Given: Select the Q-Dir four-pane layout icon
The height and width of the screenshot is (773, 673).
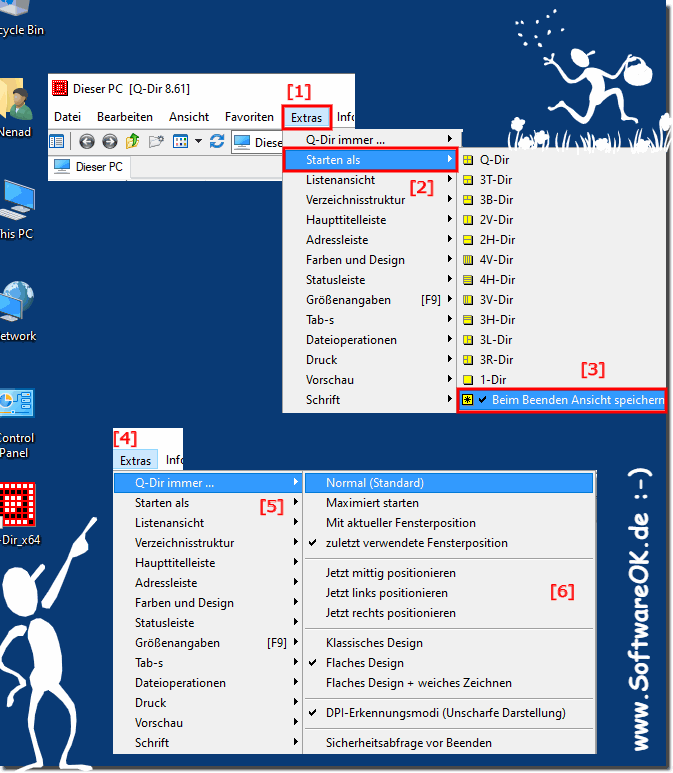Looking at the screenshot, I should 468,160.
